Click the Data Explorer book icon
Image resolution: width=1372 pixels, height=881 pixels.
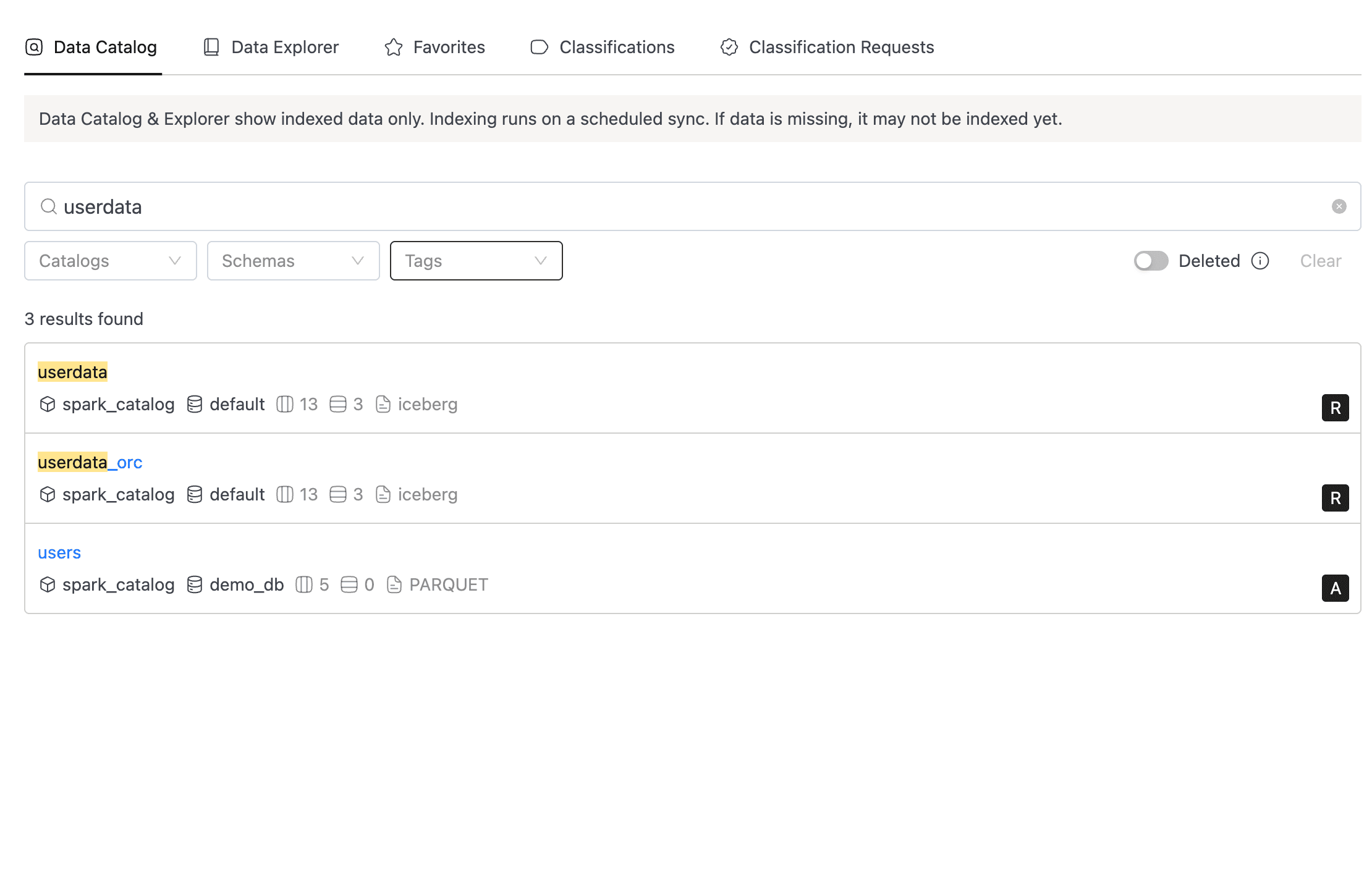(x=211, y=46)
